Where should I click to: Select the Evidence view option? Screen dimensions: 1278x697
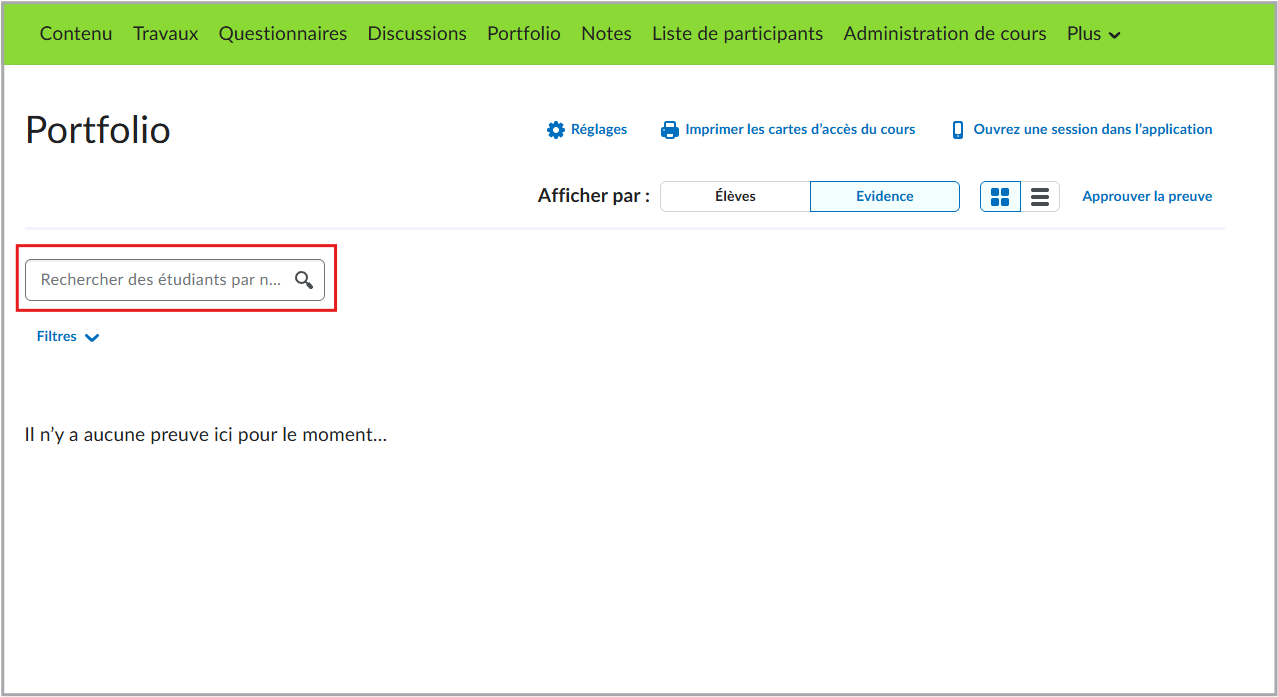885,197
